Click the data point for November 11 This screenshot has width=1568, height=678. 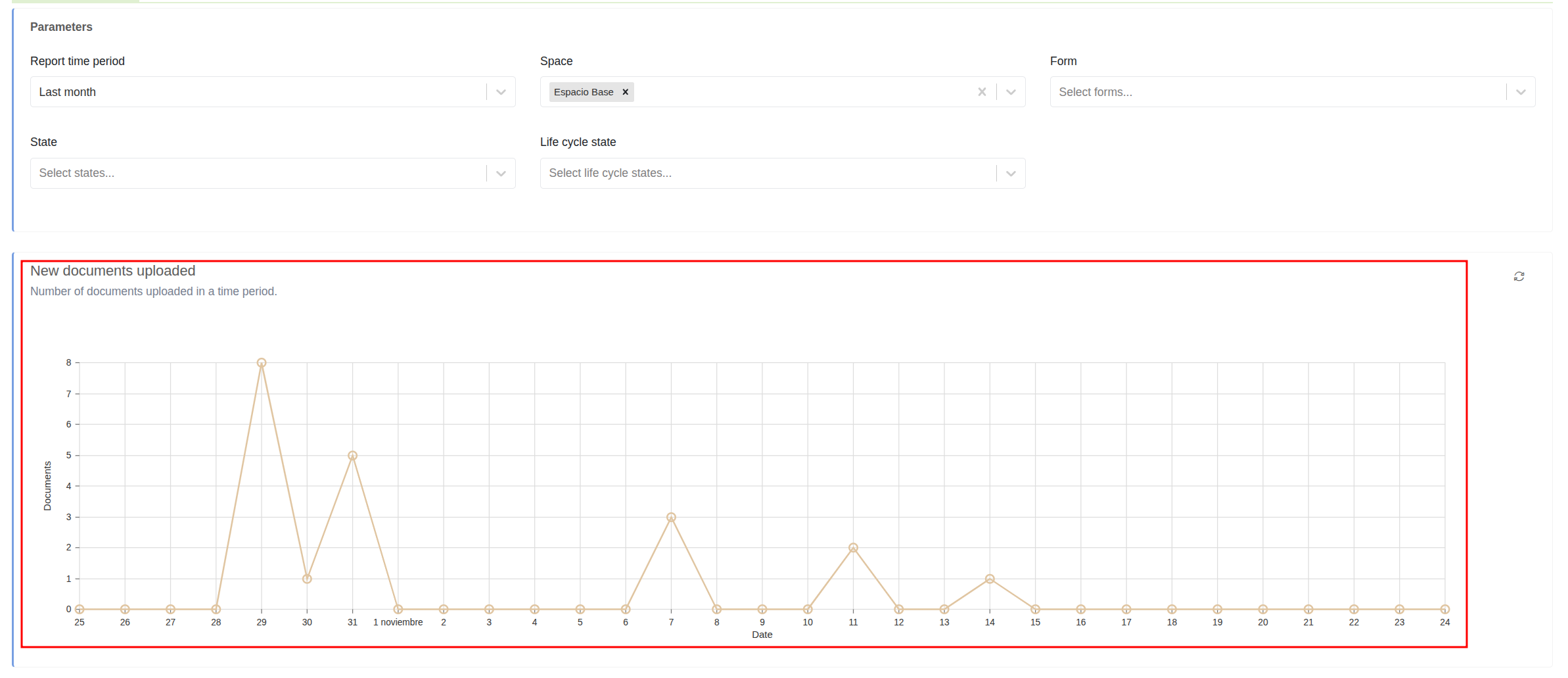pos(853,548)
